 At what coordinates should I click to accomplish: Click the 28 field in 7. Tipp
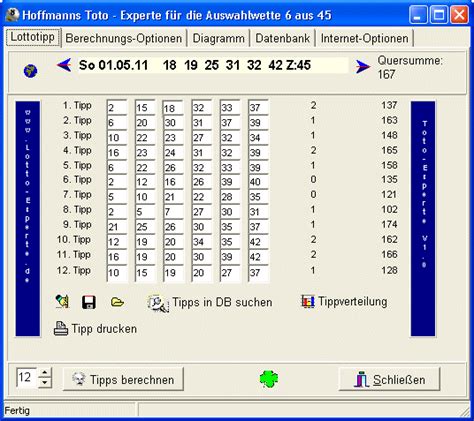click(230, 197)
